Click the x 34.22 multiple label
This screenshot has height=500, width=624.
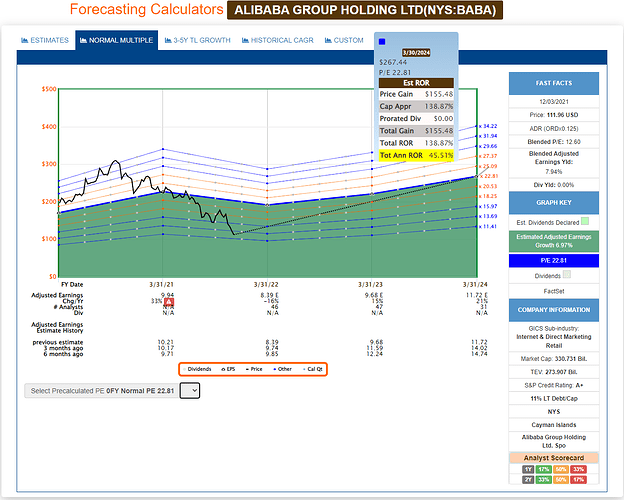[x=488, y=126]
